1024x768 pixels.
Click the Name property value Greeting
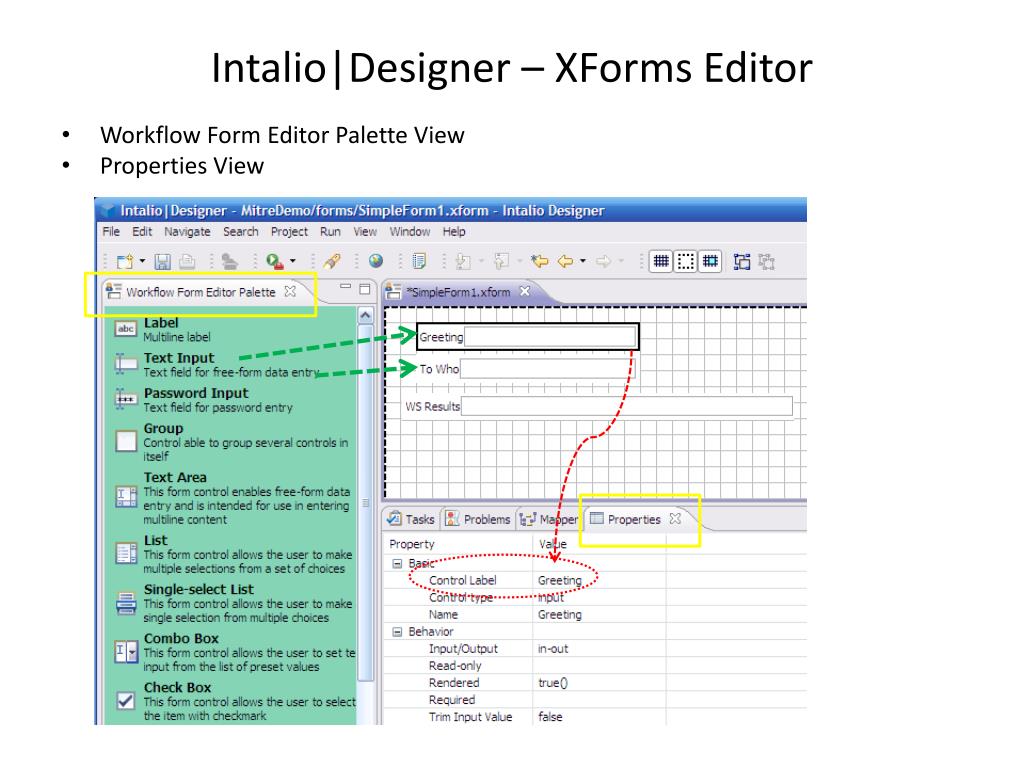[x=560, y=615]
